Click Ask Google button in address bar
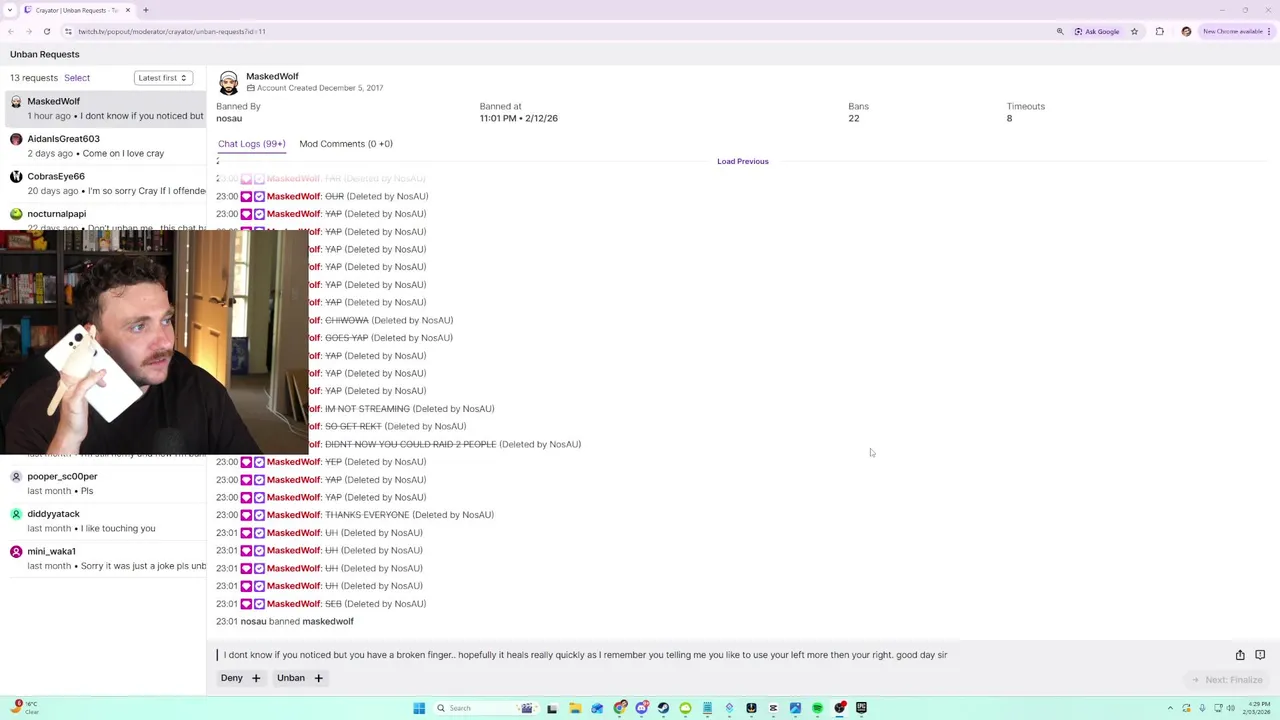 pos(1097,31)
